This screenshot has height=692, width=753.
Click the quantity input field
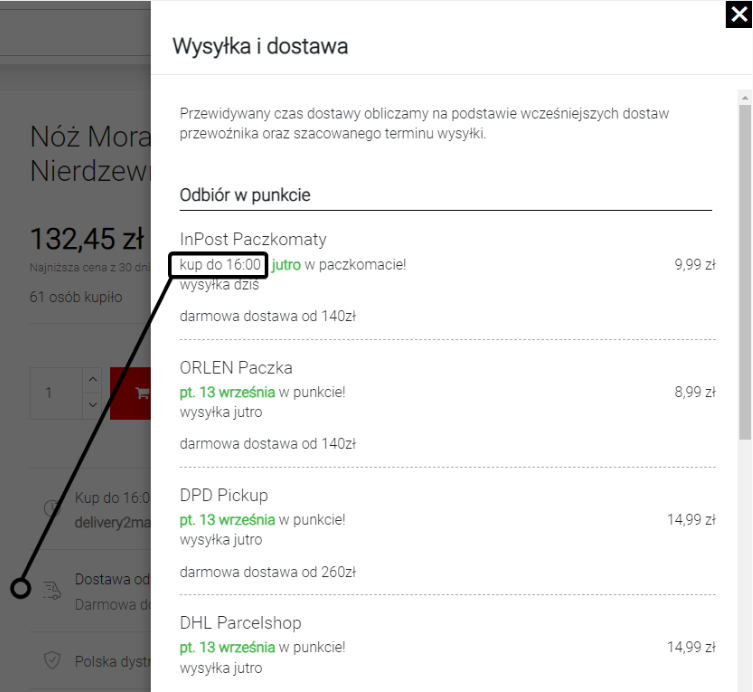click(48, 393)
